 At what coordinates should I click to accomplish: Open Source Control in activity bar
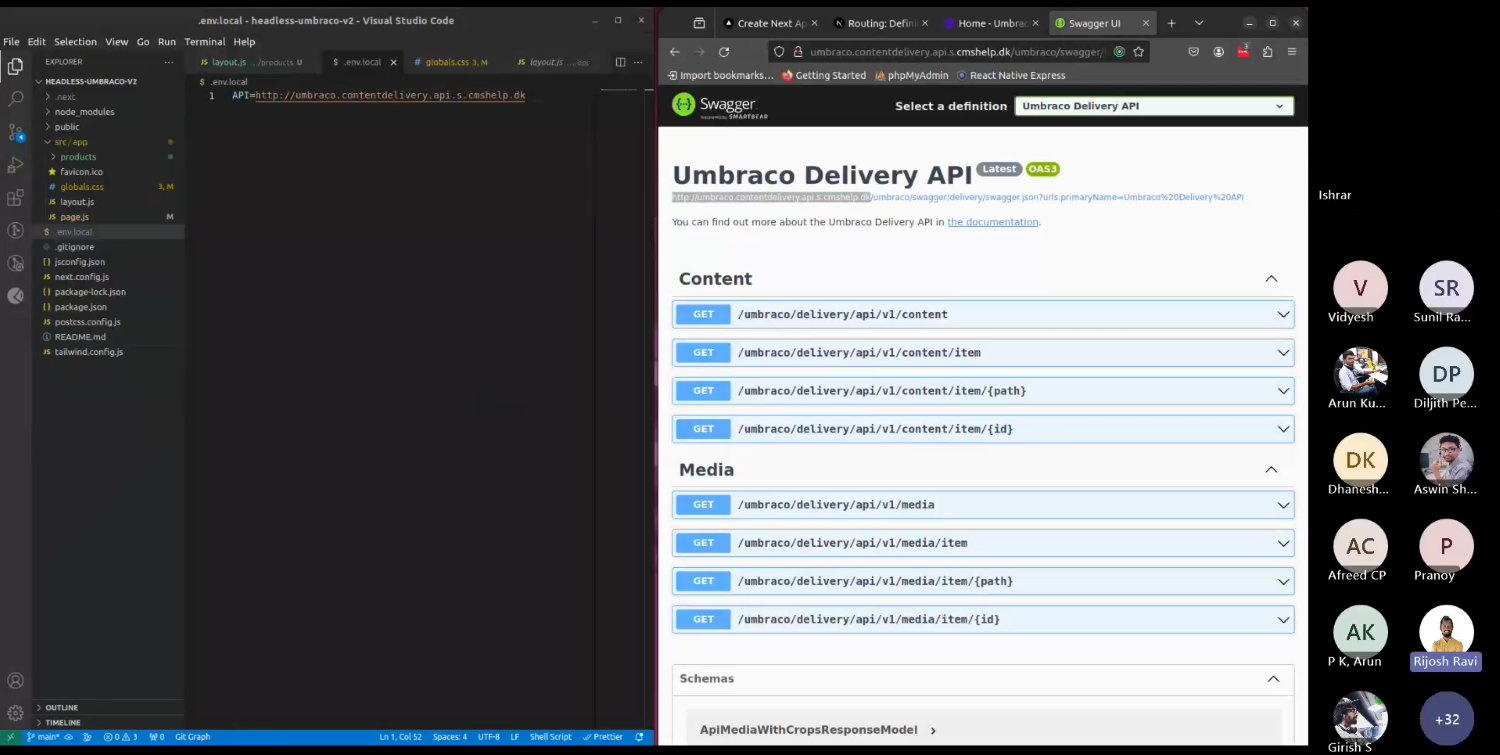click(x=15, y=132)
